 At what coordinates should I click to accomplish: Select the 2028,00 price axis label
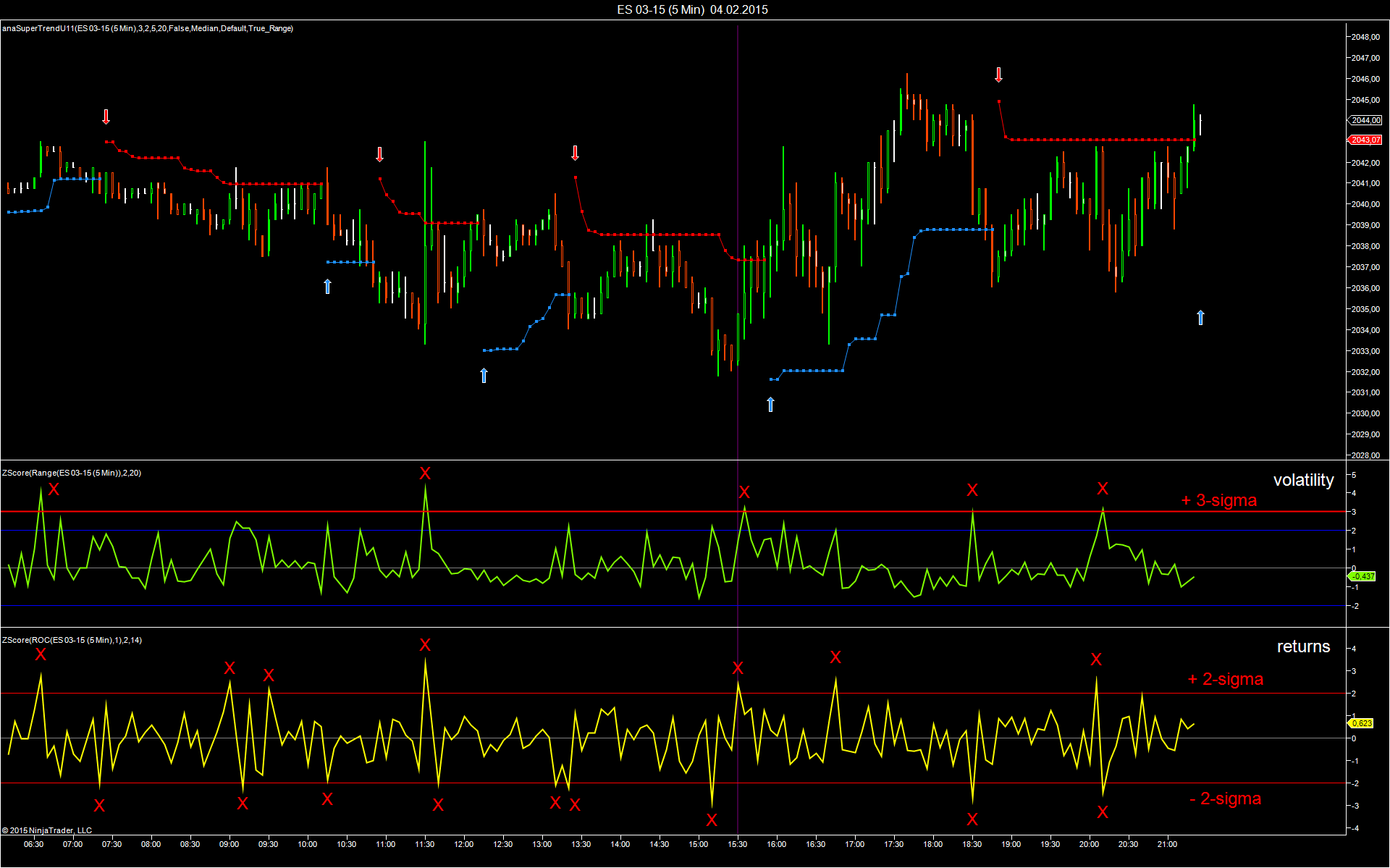pos(1365,455)
